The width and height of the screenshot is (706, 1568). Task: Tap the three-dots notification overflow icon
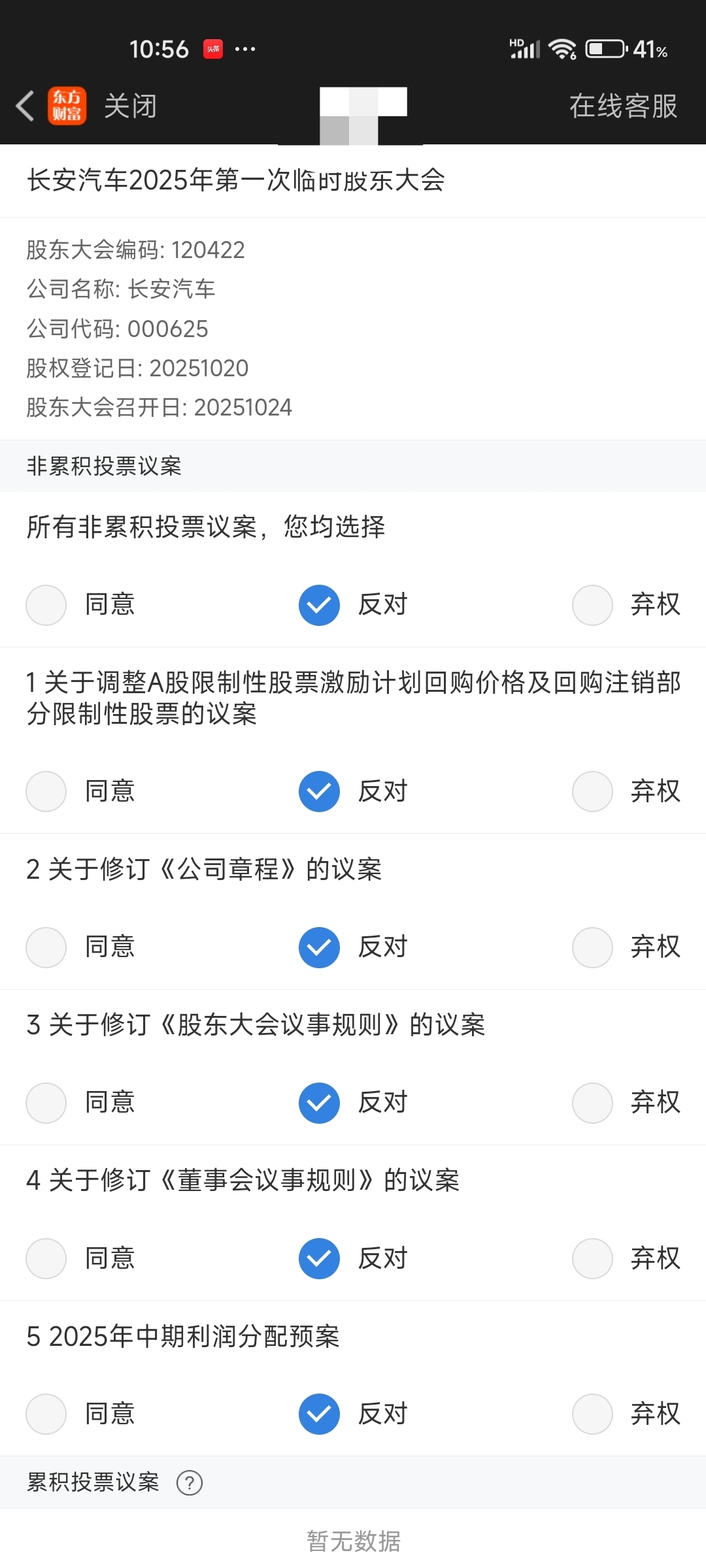(245, 49)
